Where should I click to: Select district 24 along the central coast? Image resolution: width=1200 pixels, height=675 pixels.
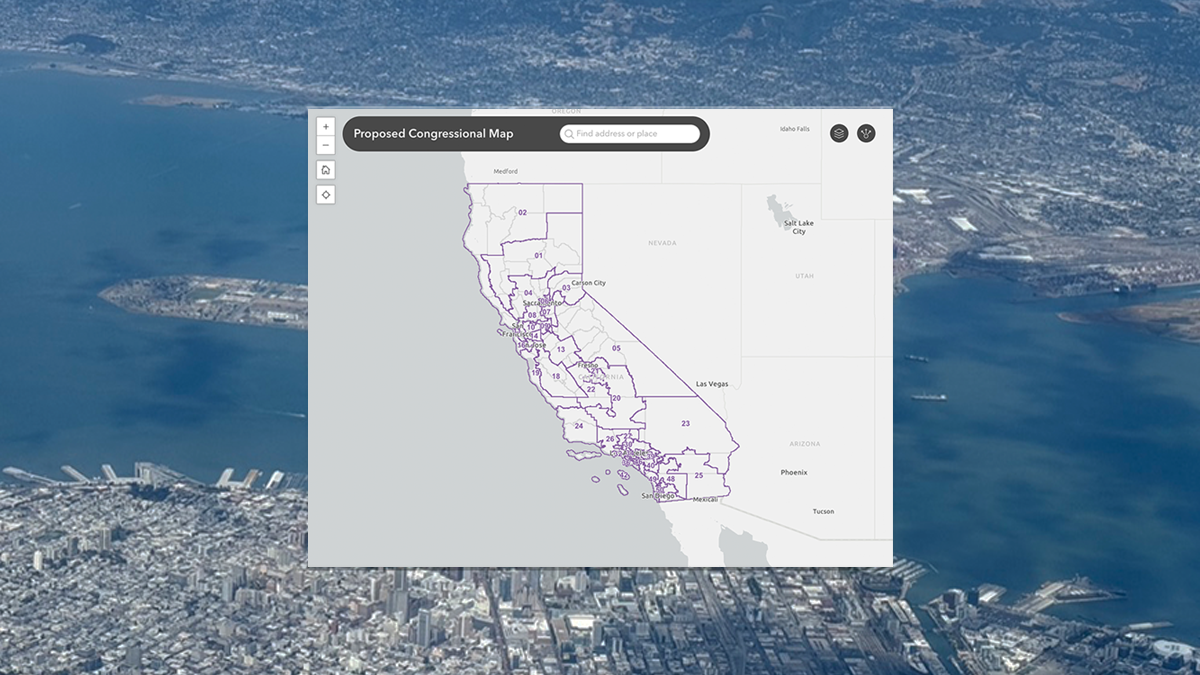click(578, 424)
